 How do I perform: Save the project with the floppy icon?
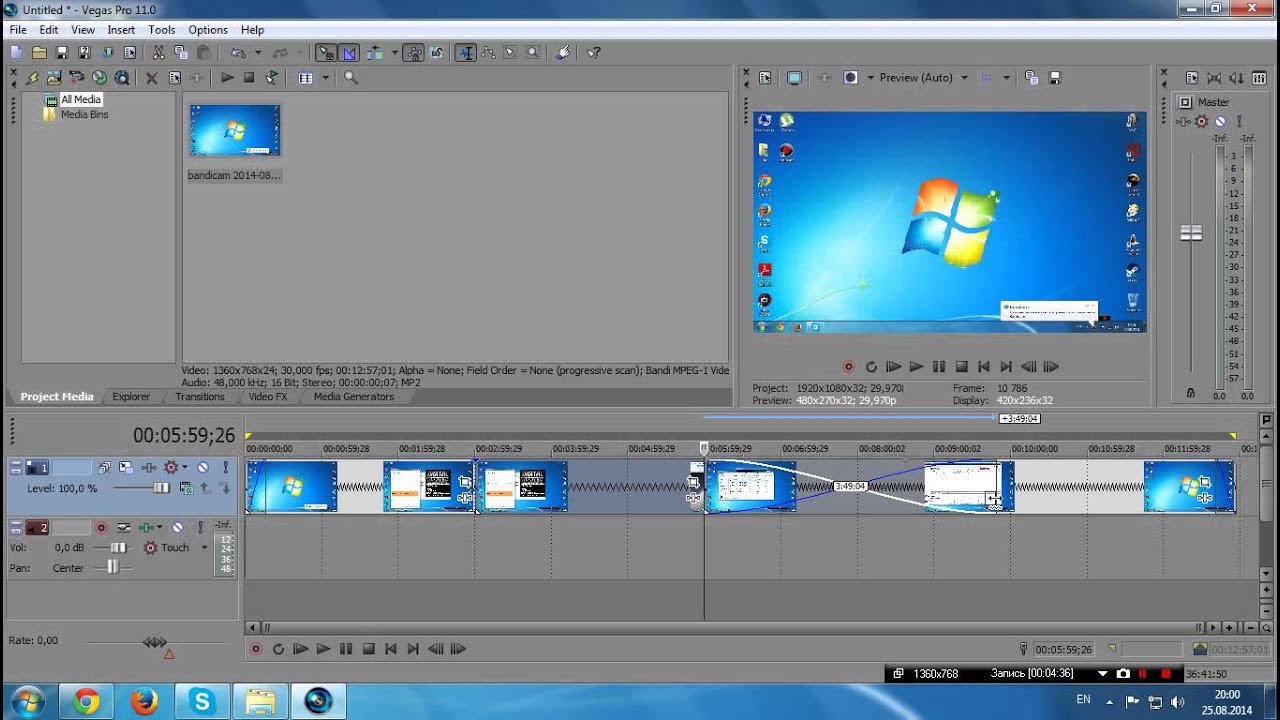(x=62, y=53)
